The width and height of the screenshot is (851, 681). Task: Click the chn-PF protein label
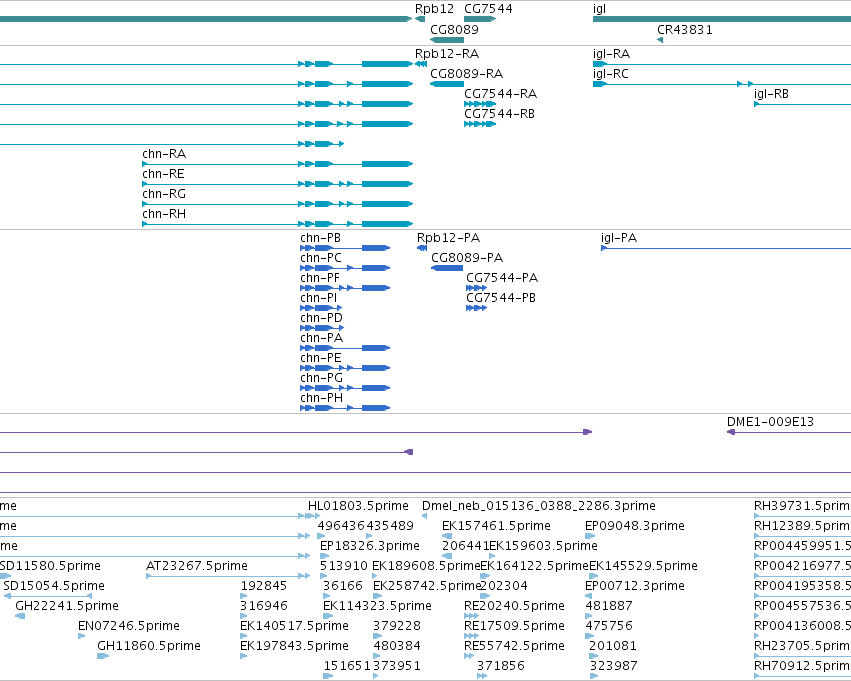pyautogui.click(x=320, y=278)
